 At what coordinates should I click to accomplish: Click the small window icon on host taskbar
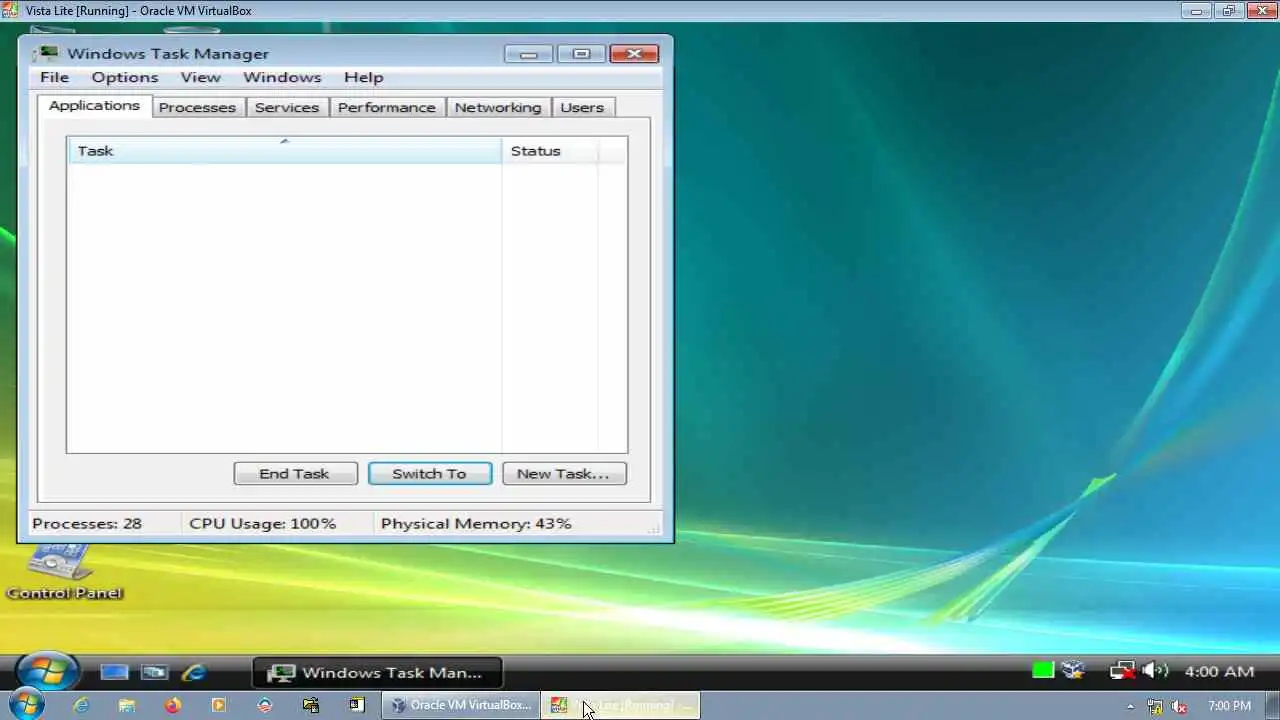point(357,705)
